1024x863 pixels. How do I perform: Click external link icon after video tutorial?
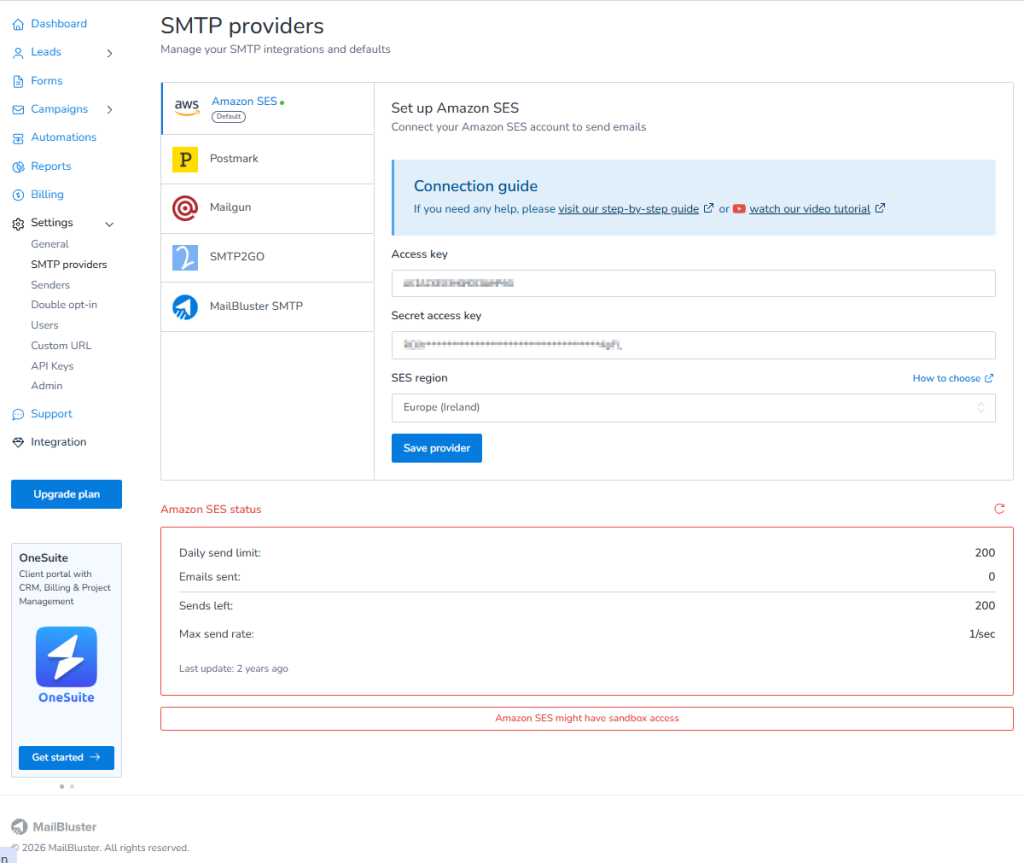click(880, 208)
